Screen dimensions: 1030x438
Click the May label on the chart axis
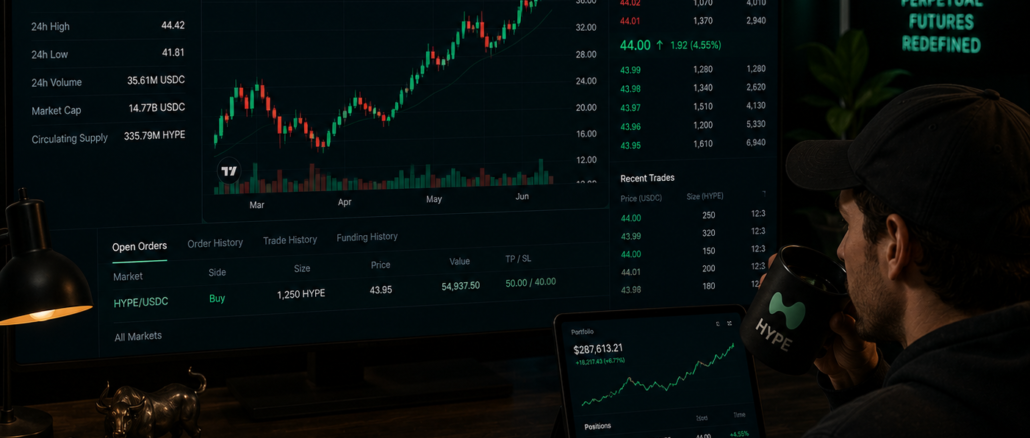(434, 200)
